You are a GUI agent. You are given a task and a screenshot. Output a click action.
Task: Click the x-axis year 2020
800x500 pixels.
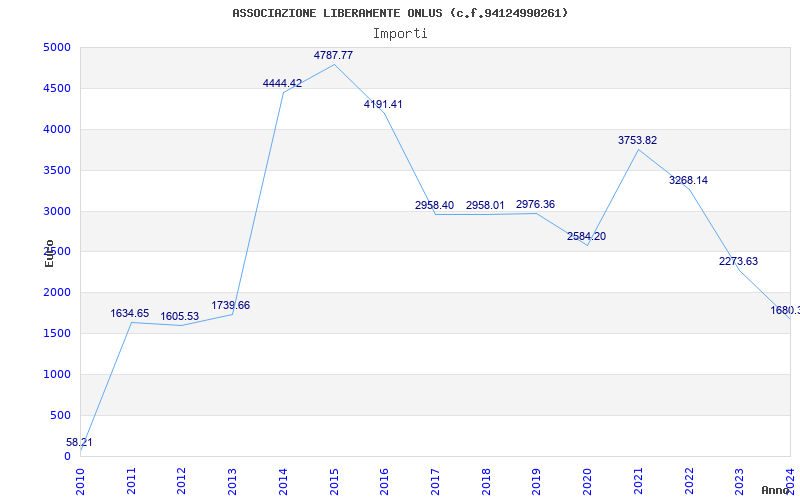(587, 481)
